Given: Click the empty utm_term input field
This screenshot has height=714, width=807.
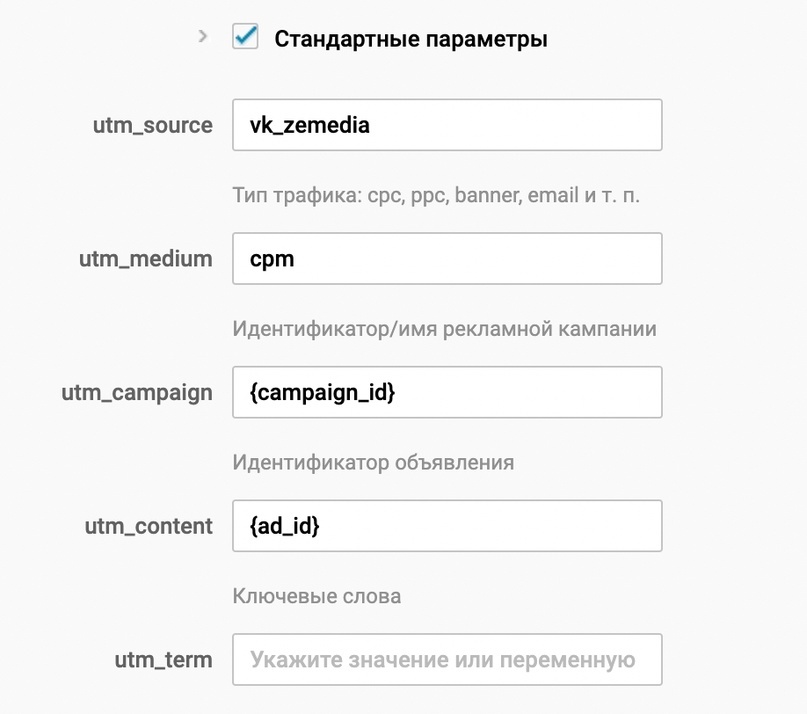Looking at the screenshot, I should [x=447, y=659].
